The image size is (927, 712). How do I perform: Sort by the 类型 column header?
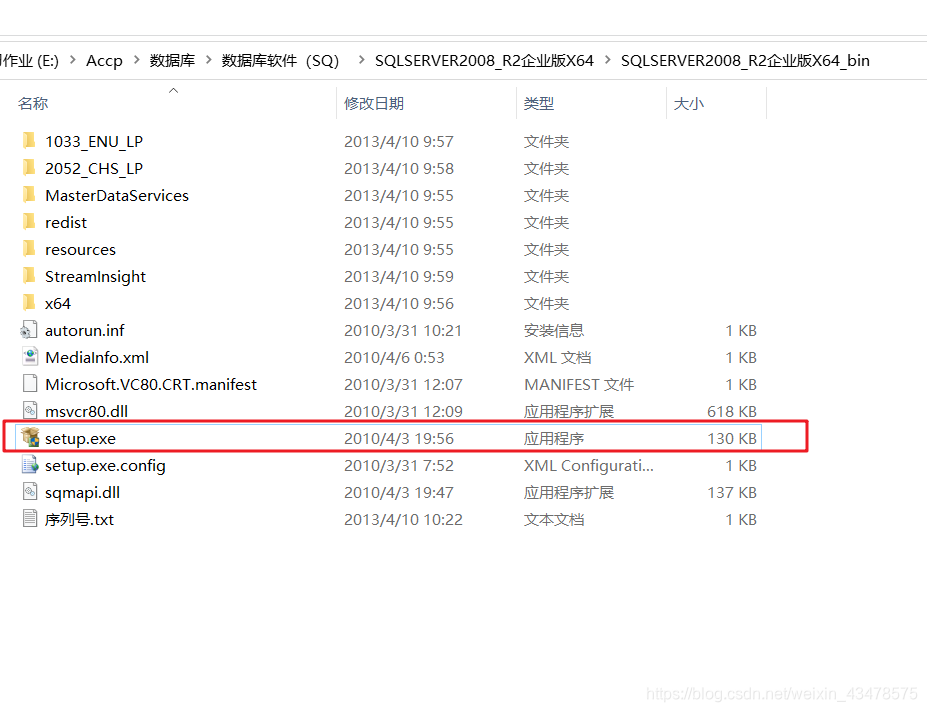(539, 103)
